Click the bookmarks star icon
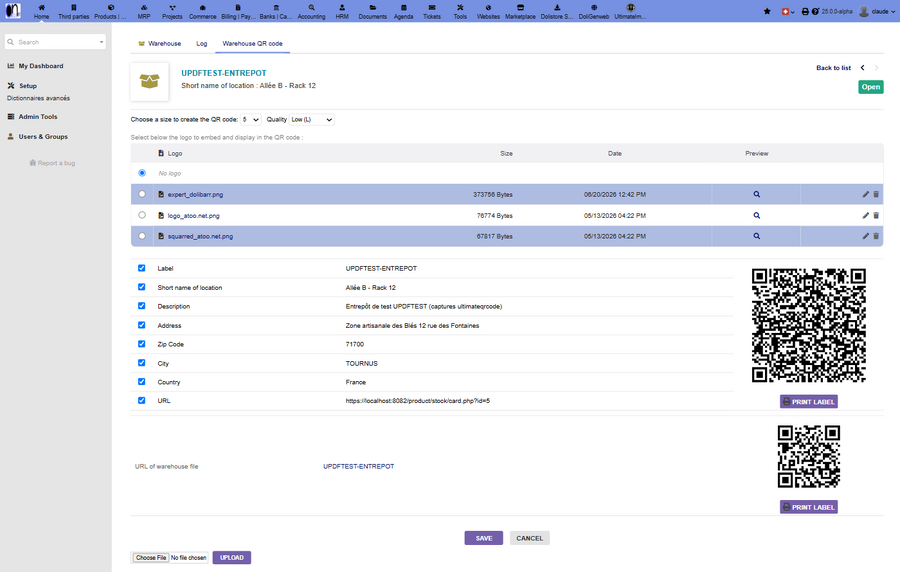This screenshot has width=900, height=572. point(767,11)
